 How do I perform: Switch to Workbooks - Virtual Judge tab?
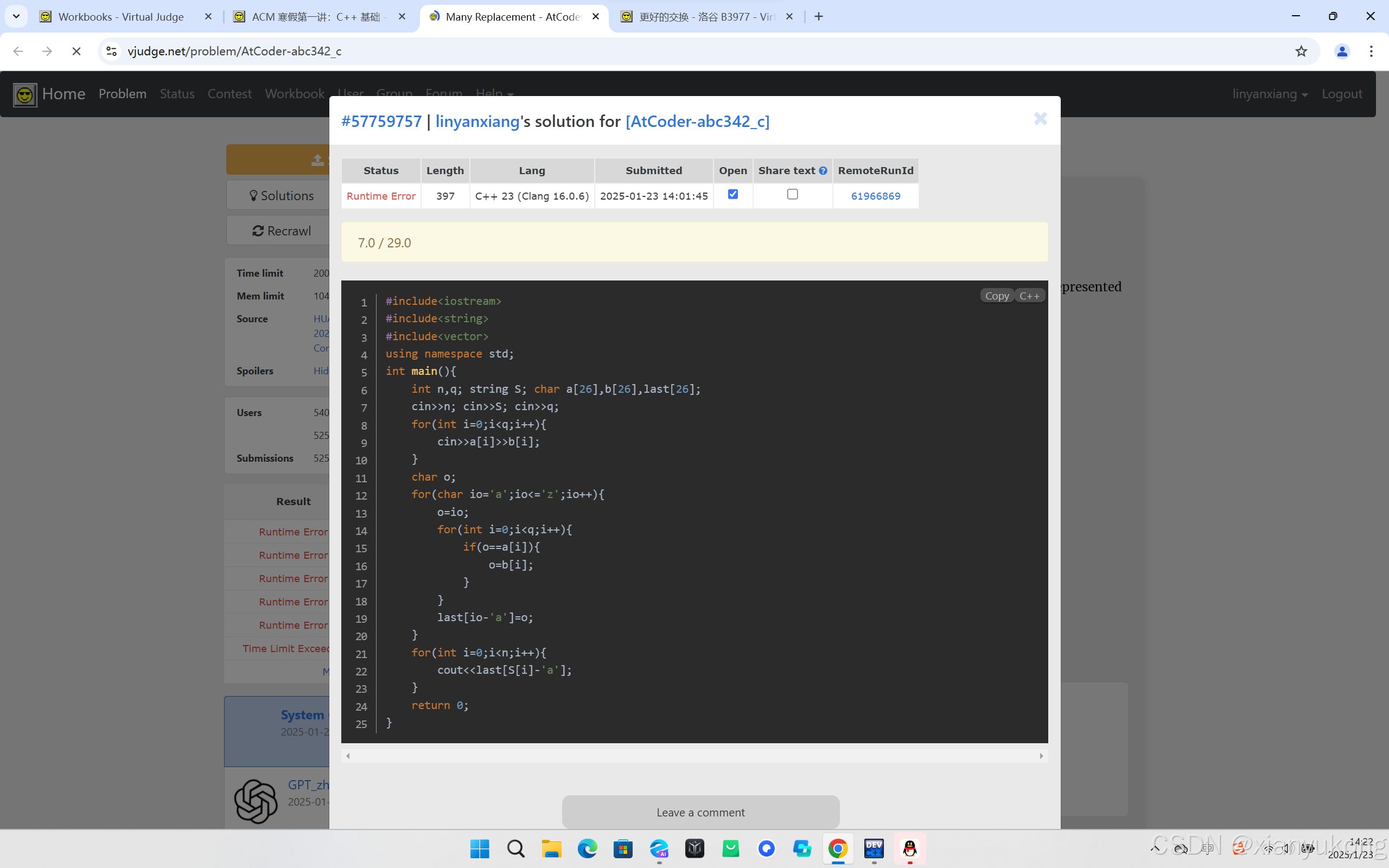pos(120,17)
